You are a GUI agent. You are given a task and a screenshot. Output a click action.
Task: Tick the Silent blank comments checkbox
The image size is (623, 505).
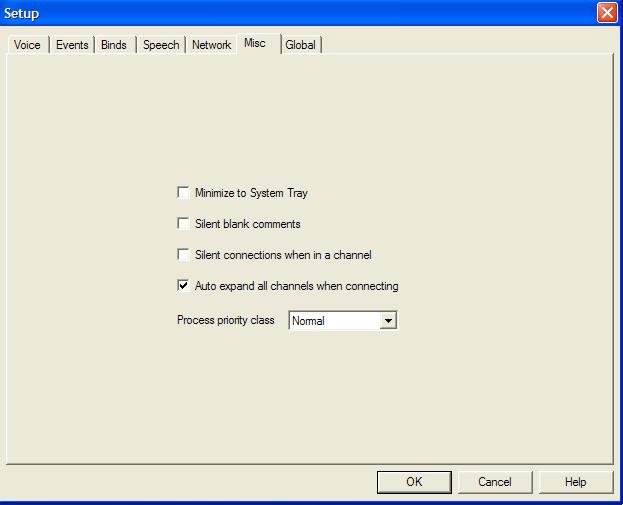click(183, 224)
